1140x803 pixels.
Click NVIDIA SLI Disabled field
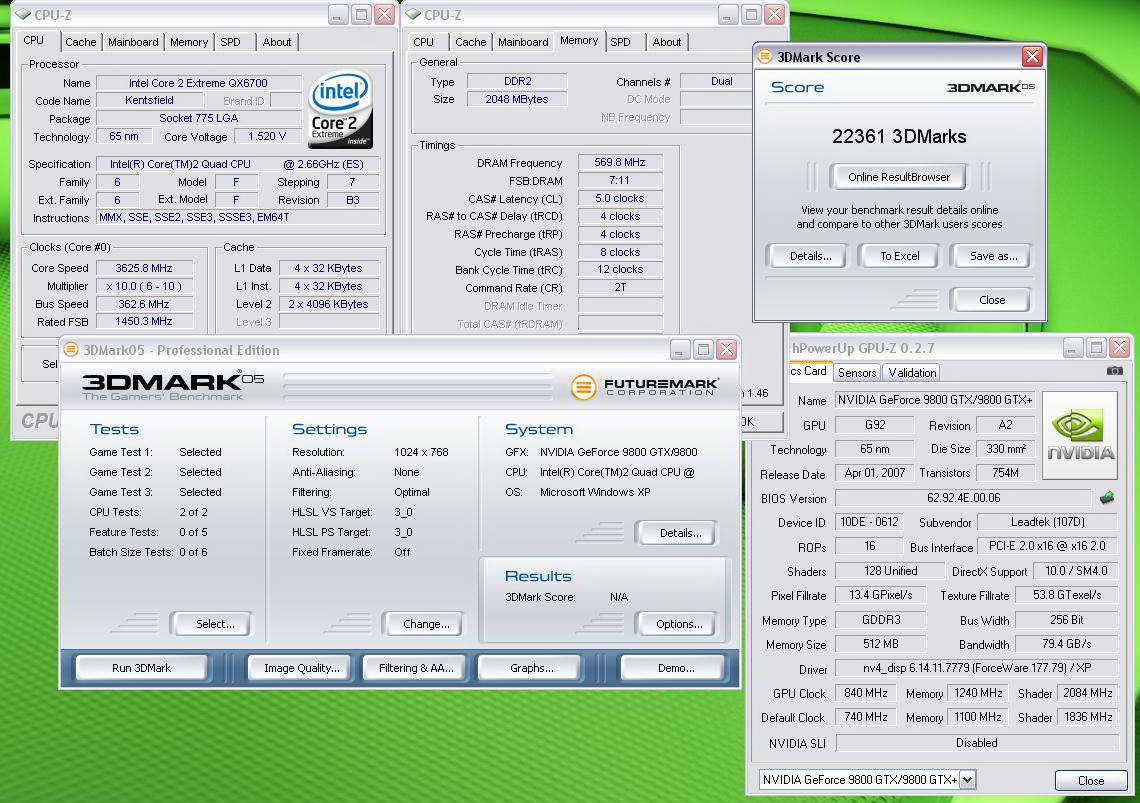click(x=976, y=743)
